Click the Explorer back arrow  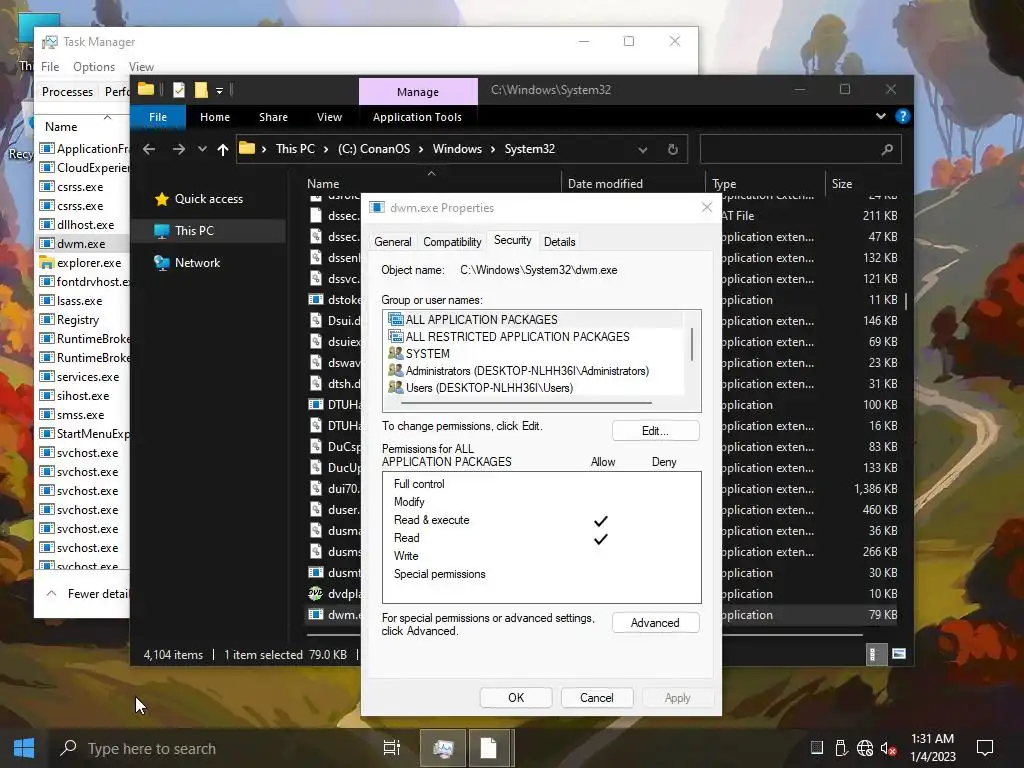tap(149, 150)
